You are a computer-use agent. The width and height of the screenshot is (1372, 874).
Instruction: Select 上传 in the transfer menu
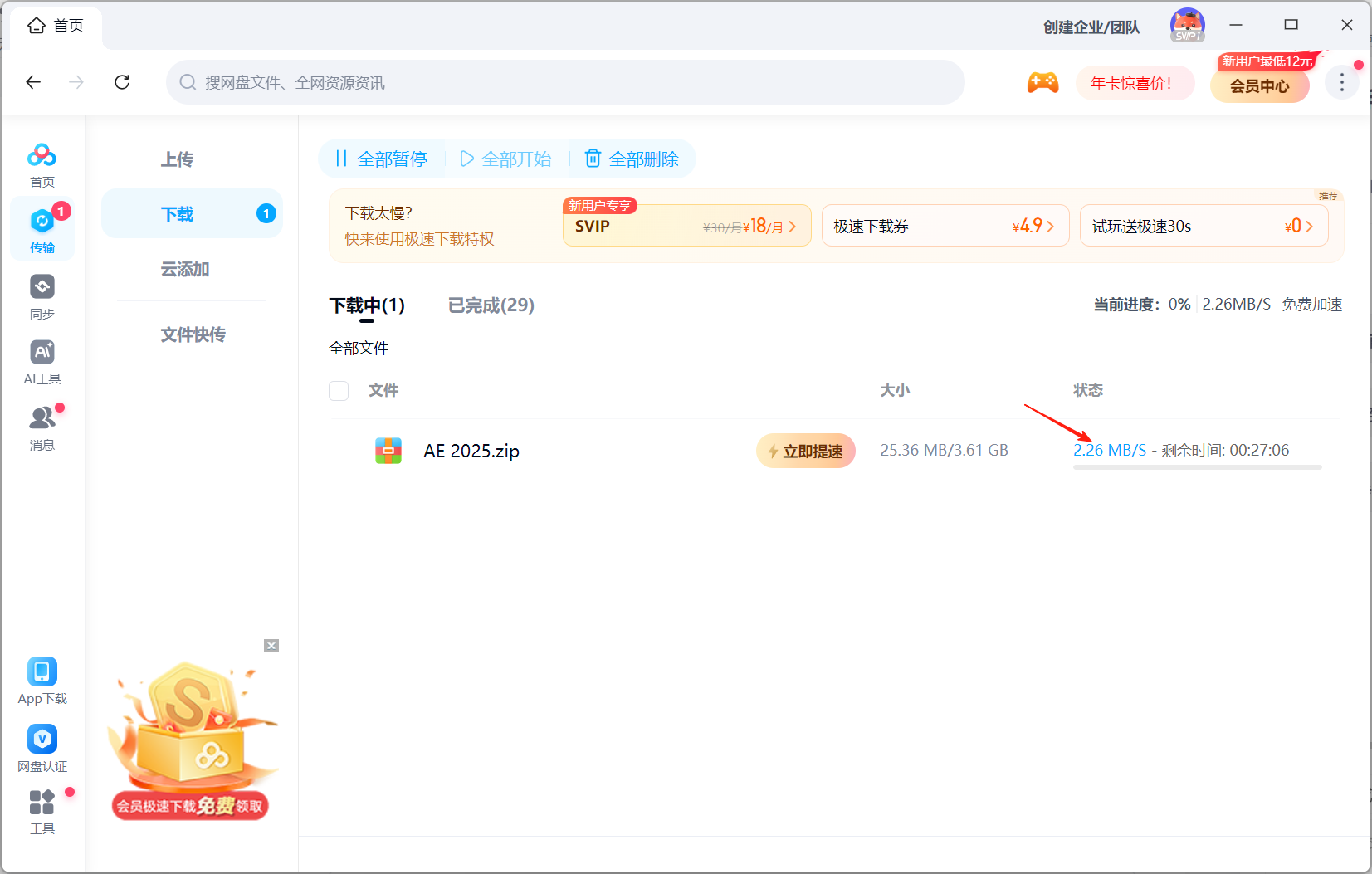tap(177, 159)
